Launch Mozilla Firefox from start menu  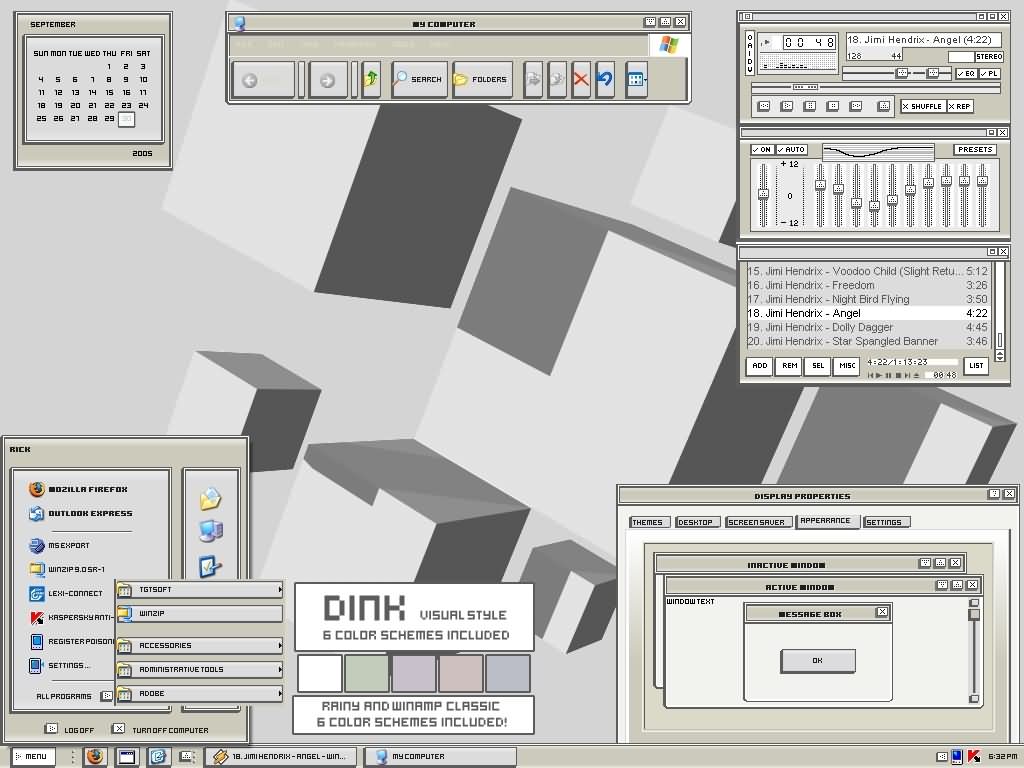(x=78, y=489)
